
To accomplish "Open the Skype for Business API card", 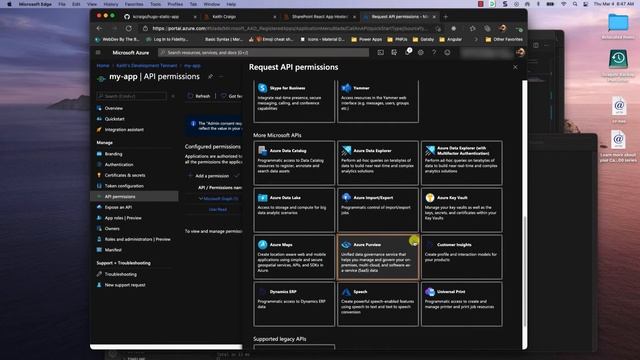I will click(x=294, y=101).
